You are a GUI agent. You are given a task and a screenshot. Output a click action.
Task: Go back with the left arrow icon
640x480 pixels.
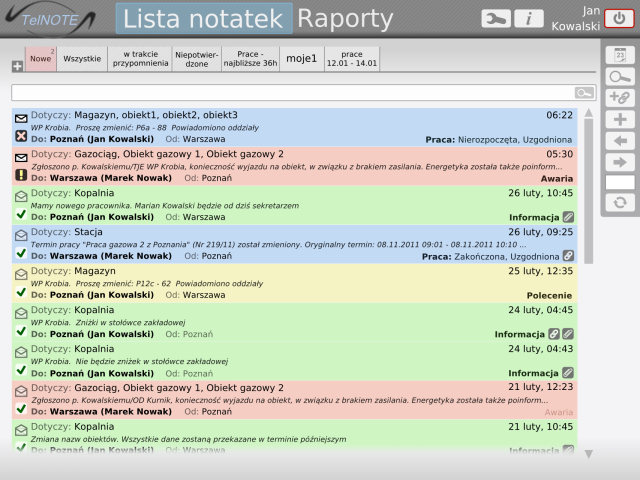(x=619, y=140)
